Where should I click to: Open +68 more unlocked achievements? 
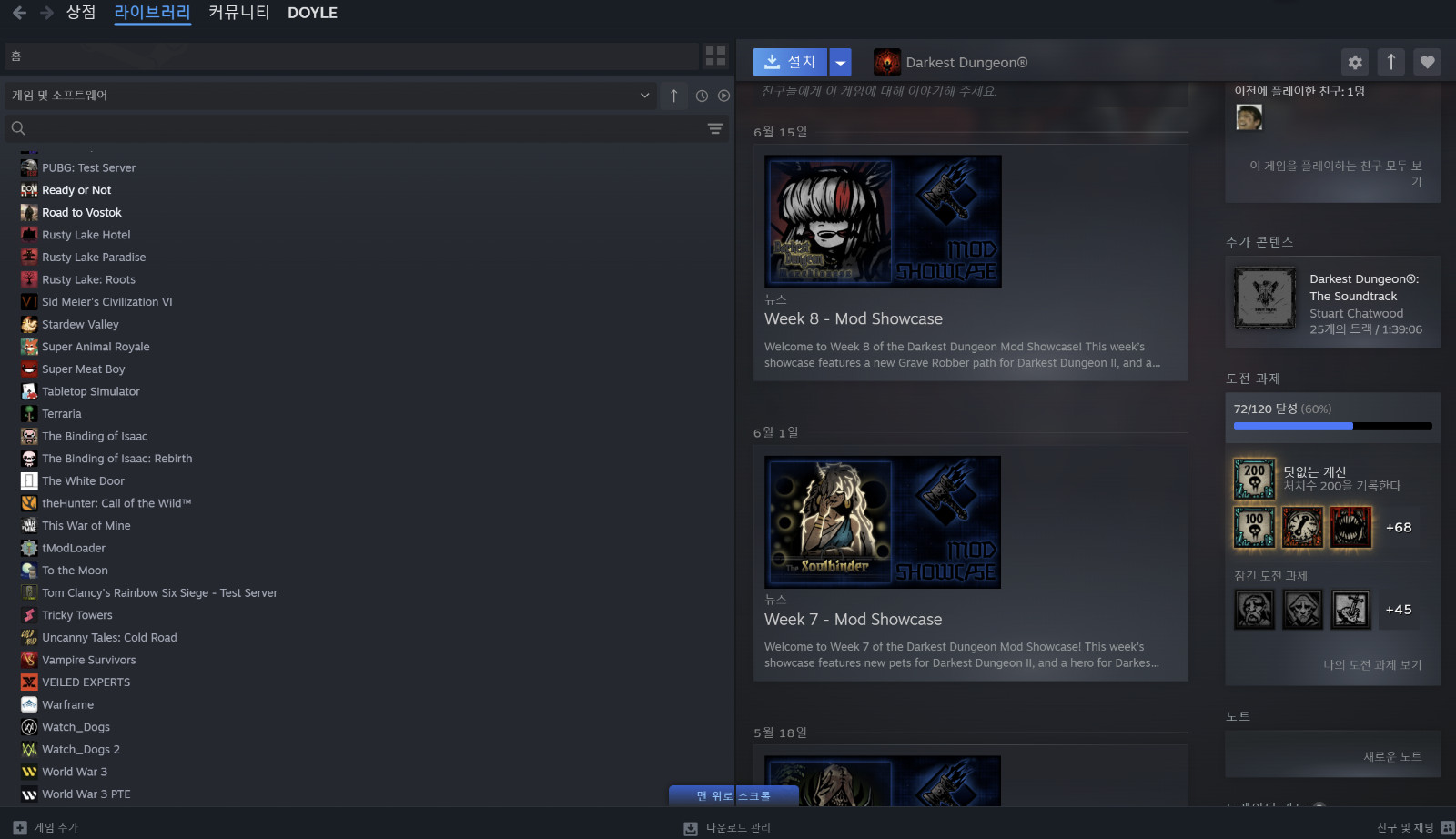pos(1399,527)
